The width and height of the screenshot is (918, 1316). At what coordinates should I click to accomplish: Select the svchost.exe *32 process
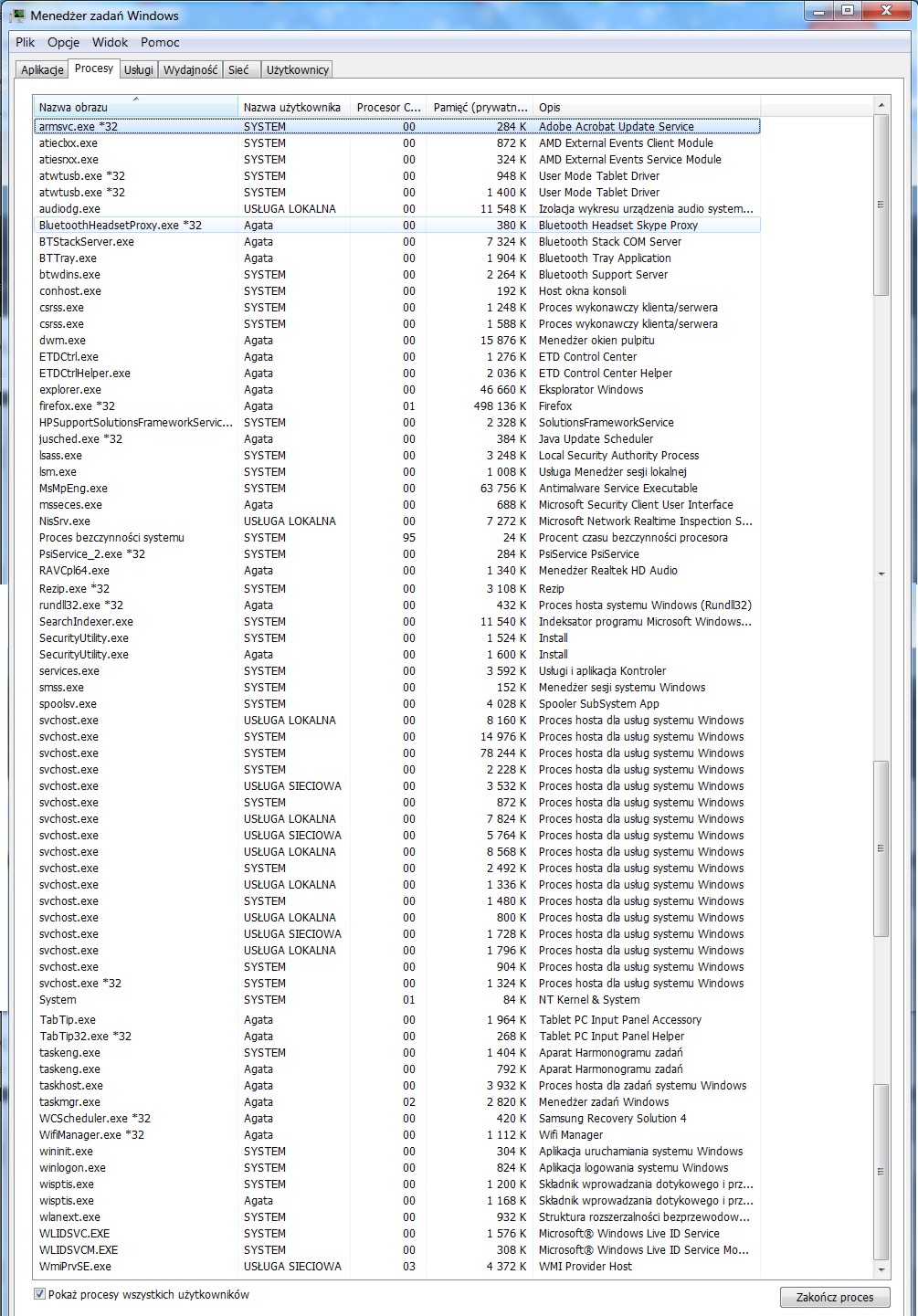coord(396,984)
